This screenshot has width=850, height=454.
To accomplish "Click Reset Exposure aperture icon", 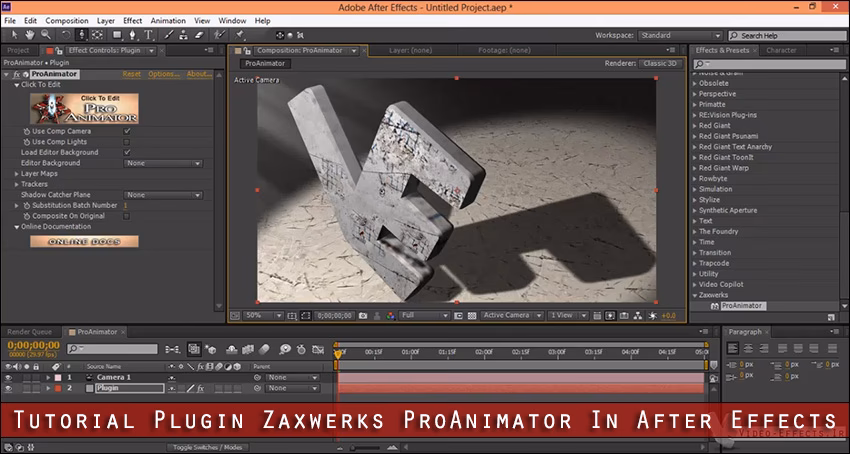I will point(653,316).
